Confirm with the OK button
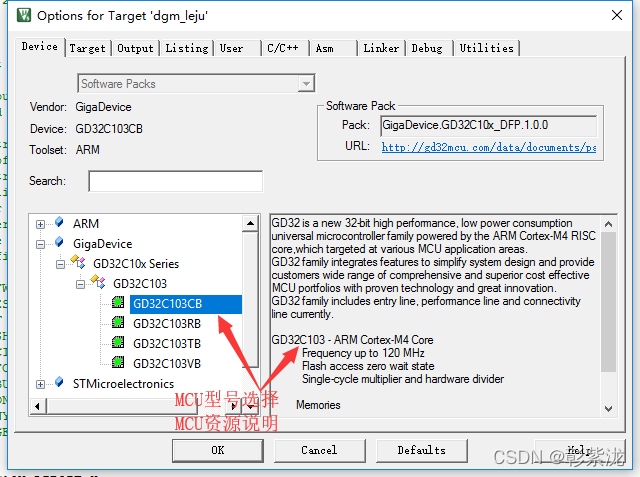Screen dimensions: 640x477 (x=218, y=450)
